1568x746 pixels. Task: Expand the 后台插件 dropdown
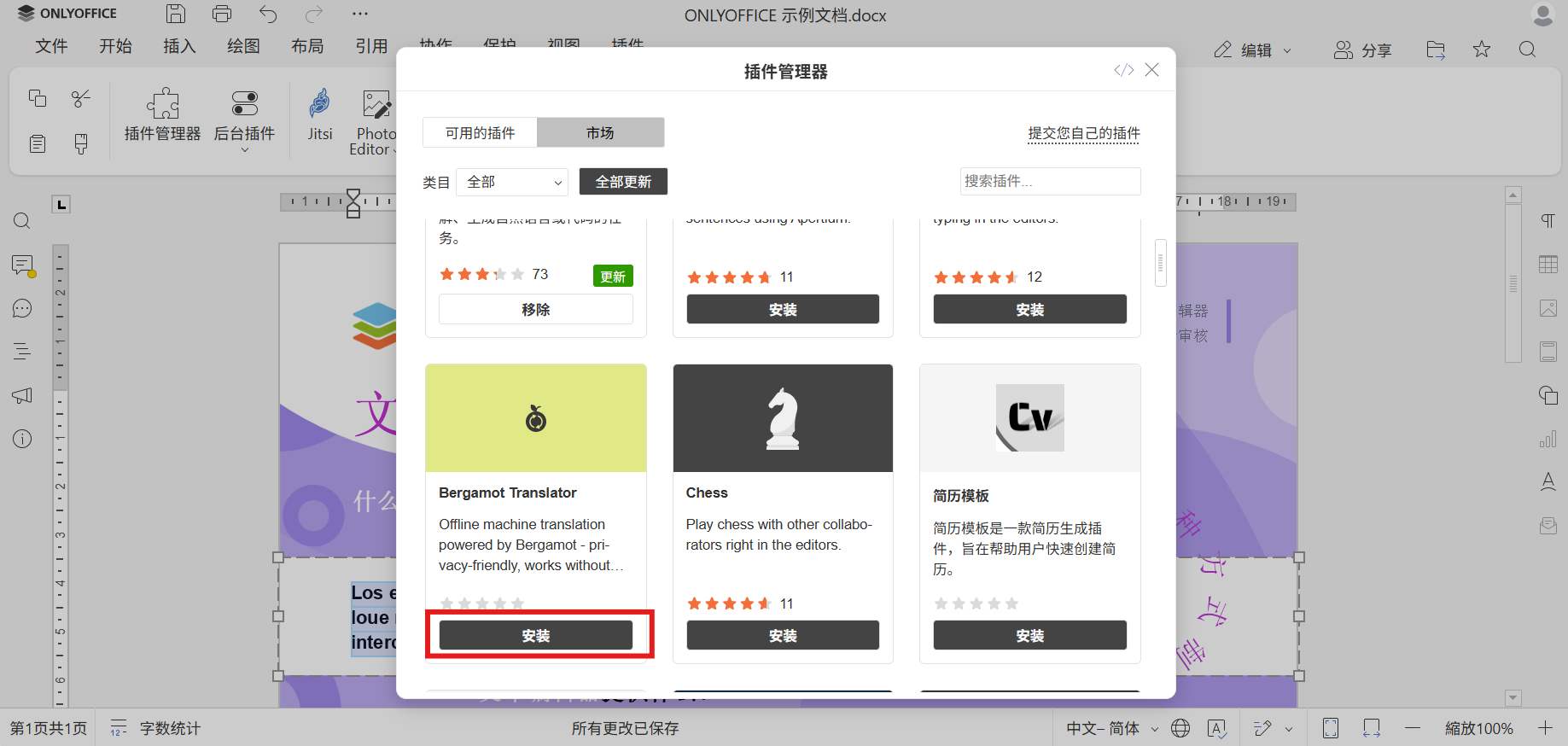(244, 119)
